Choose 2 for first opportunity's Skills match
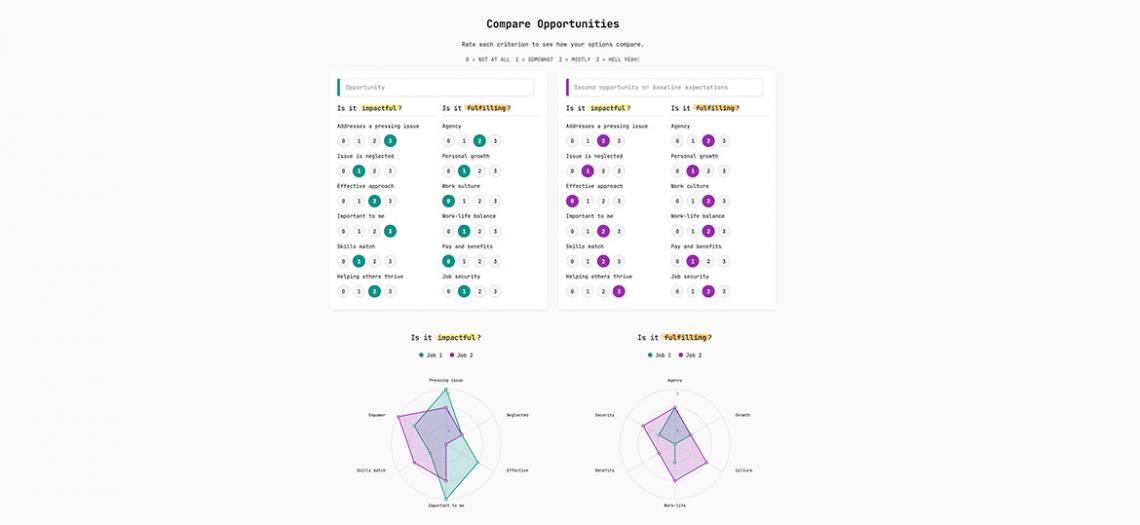The image size is (1140, 525). tap(374, 261)
